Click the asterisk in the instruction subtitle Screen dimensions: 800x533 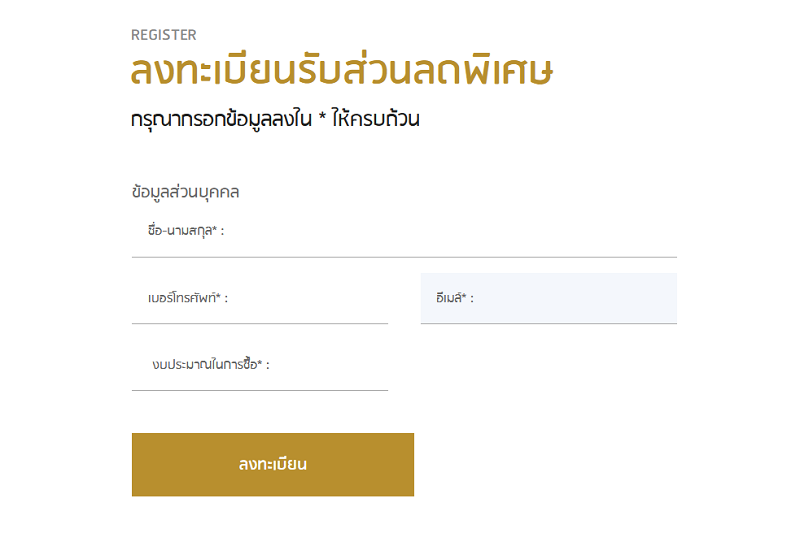(x=322, y=117)
